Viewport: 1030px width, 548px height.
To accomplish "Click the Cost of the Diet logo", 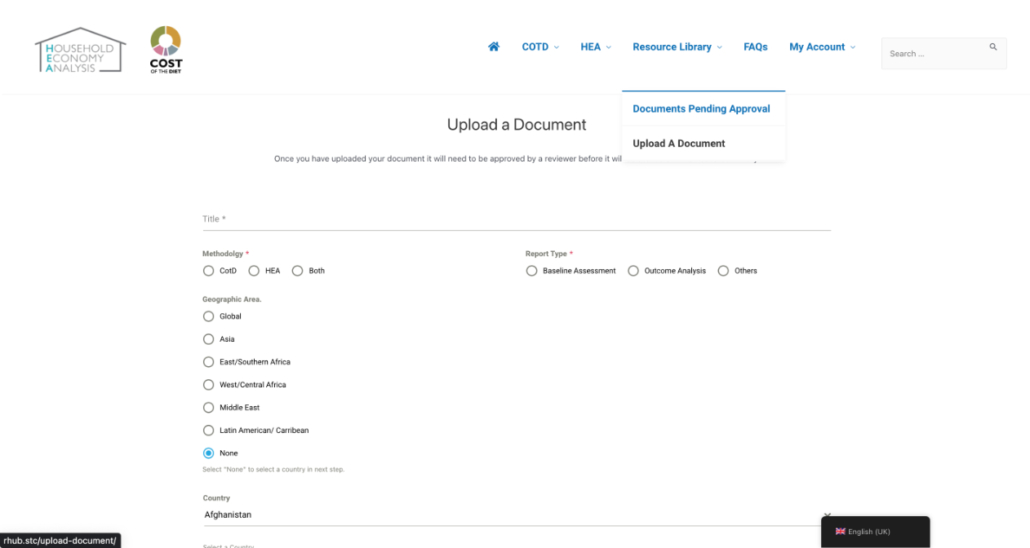I will [166, 50].
